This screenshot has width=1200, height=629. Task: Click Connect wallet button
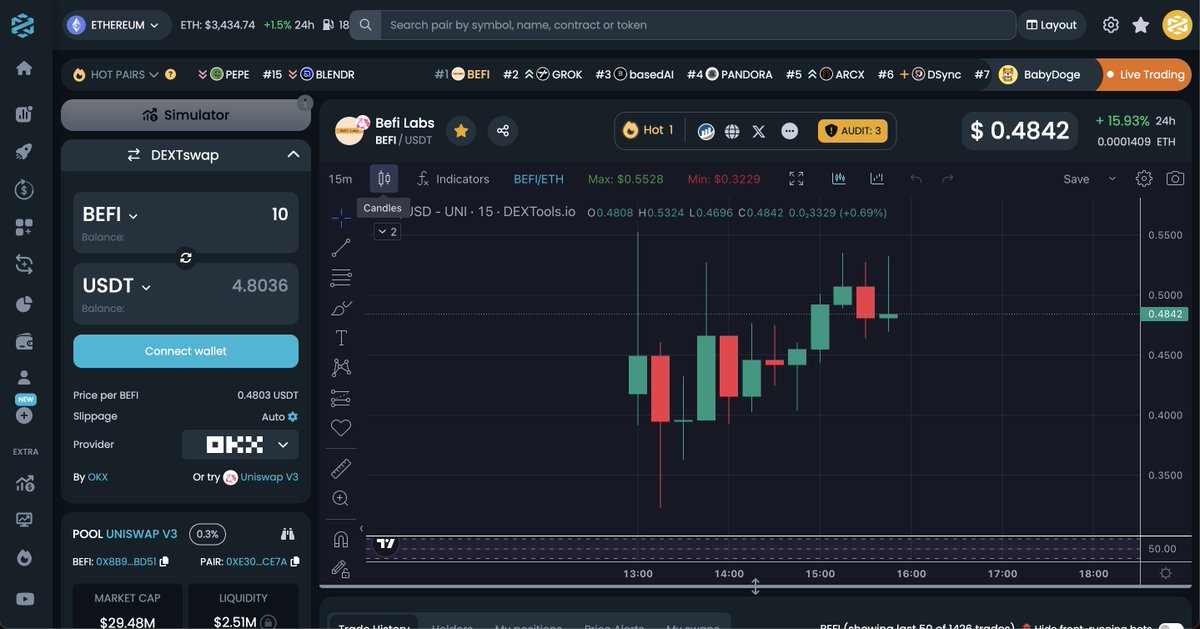186,351
